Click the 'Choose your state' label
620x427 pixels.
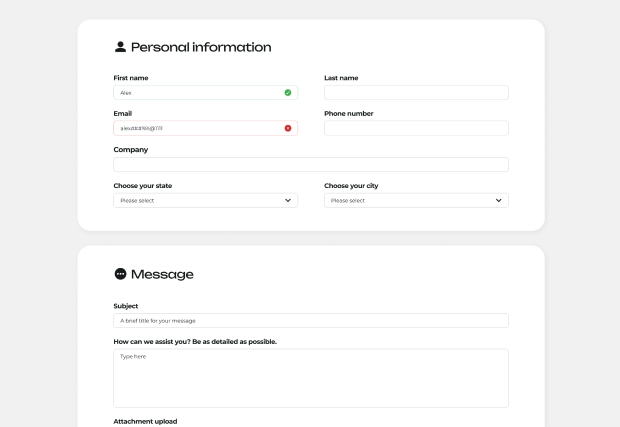coord(143,186)
